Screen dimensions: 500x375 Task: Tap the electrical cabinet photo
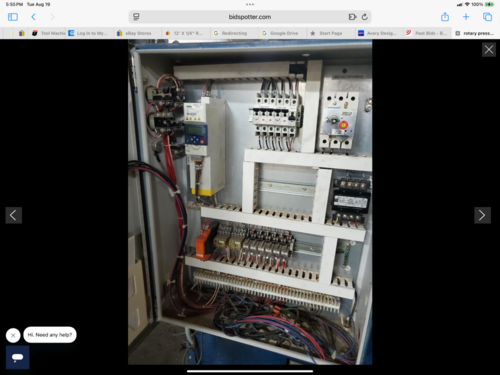tap(250, 202)
